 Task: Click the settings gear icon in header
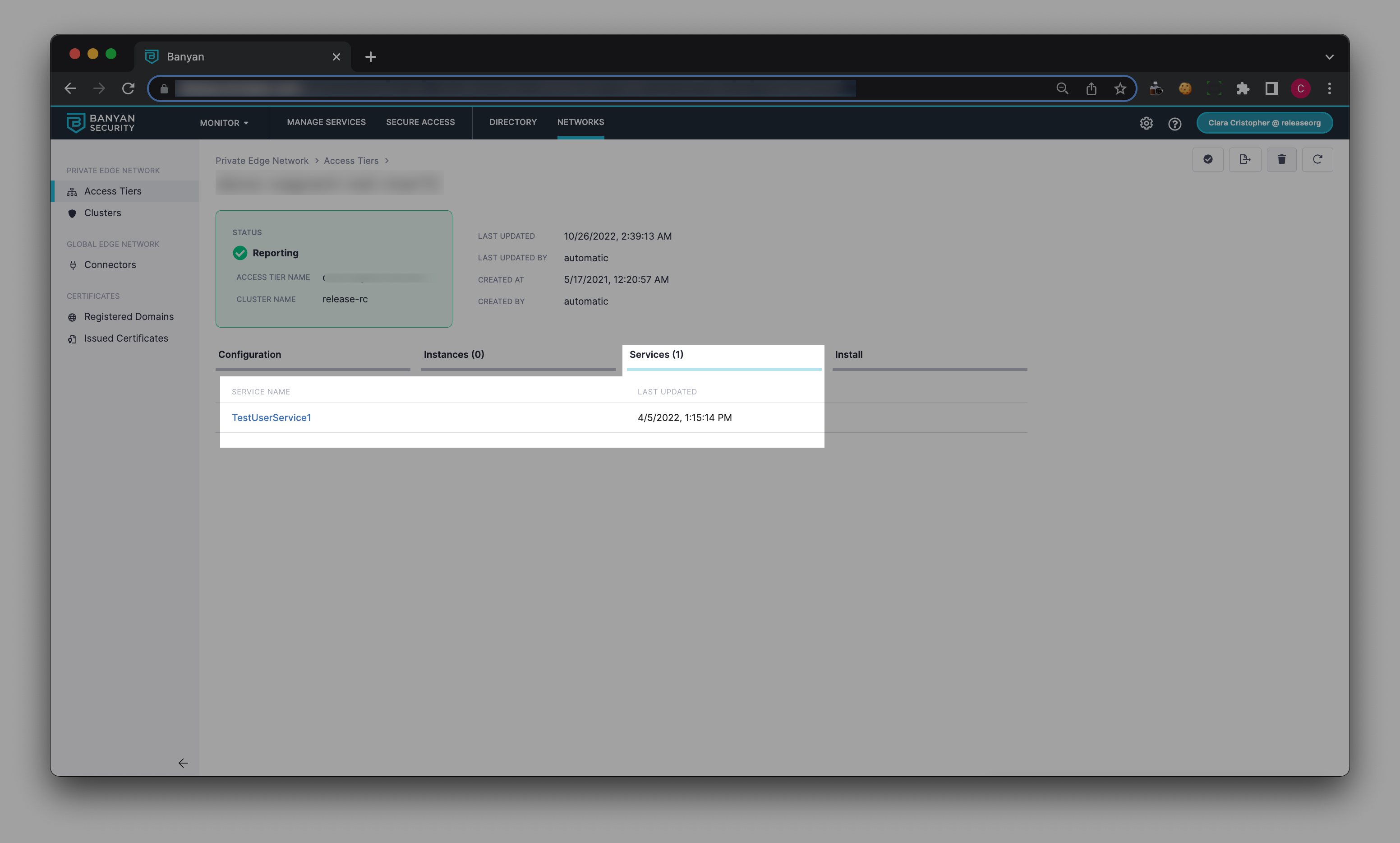[x=1146, y=123]
